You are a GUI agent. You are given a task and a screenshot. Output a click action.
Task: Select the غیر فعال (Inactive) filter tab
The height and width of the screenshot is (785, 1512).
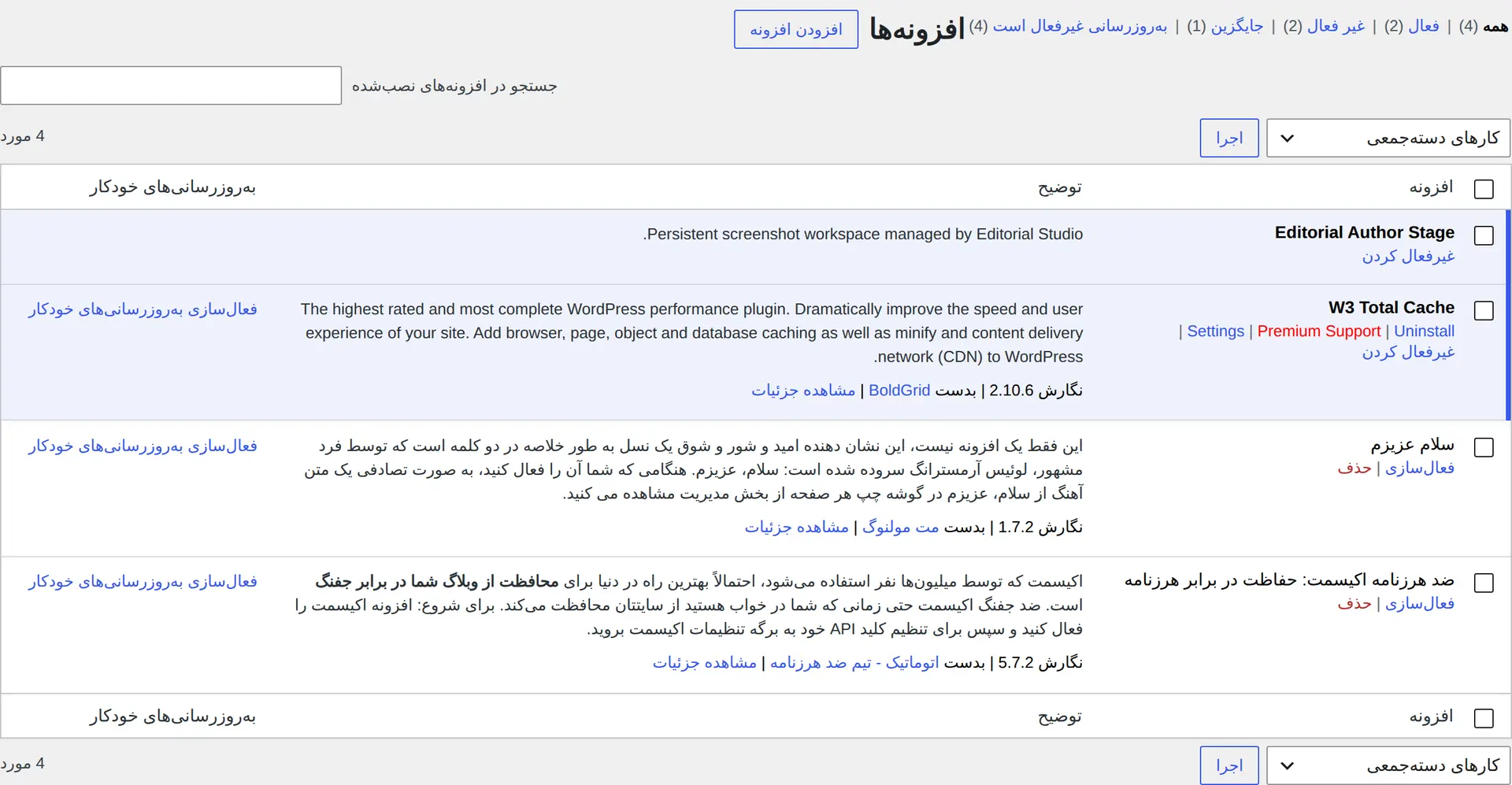click(x=1336, y=26)
